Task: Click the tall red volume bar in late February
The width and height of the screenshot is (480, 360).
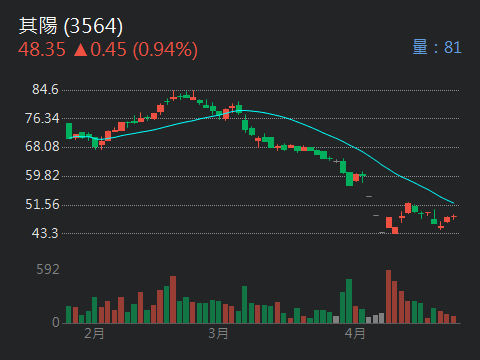Action: 173,299
